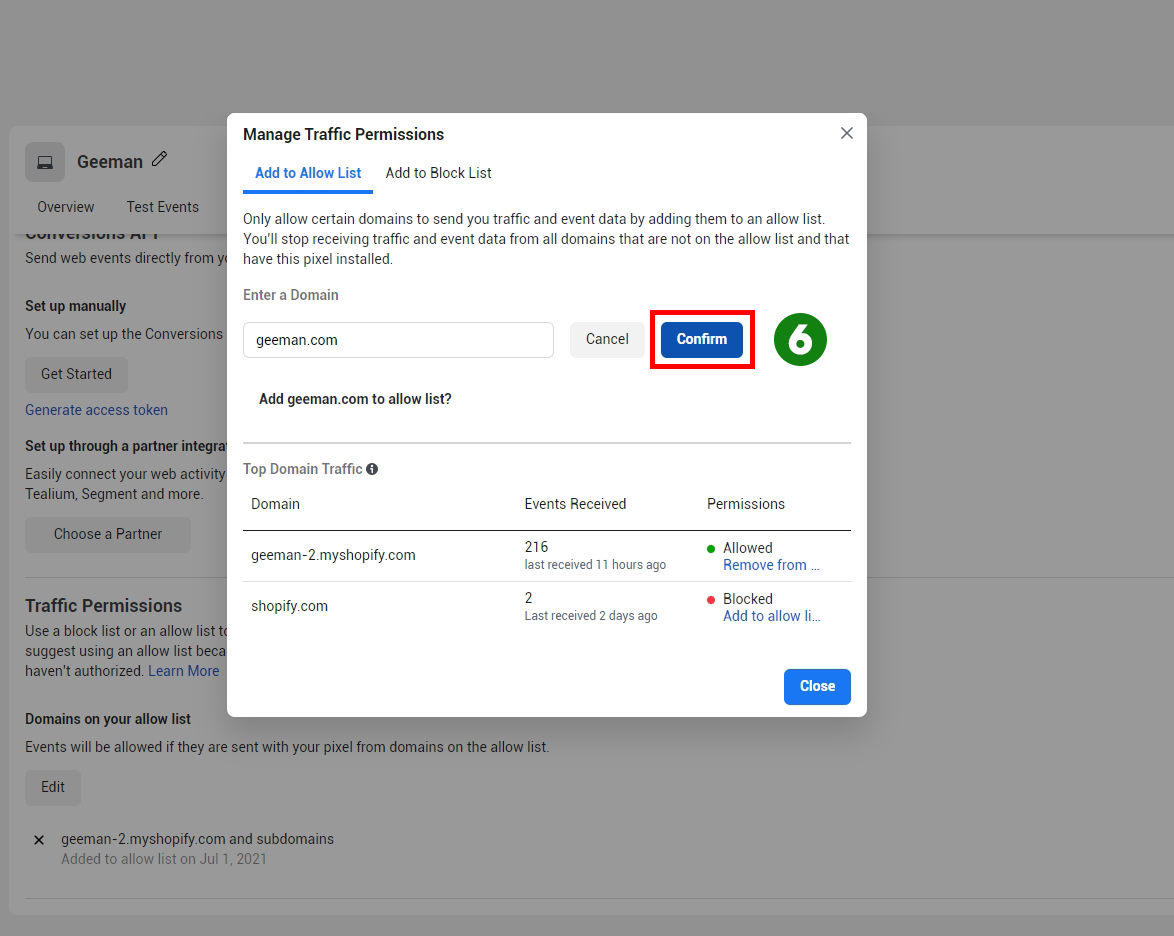This screenshot has height=936, width=1174.
Task: Remove geeman-2.myshopify.com via the Remove from link
Action: coord(770,565)
